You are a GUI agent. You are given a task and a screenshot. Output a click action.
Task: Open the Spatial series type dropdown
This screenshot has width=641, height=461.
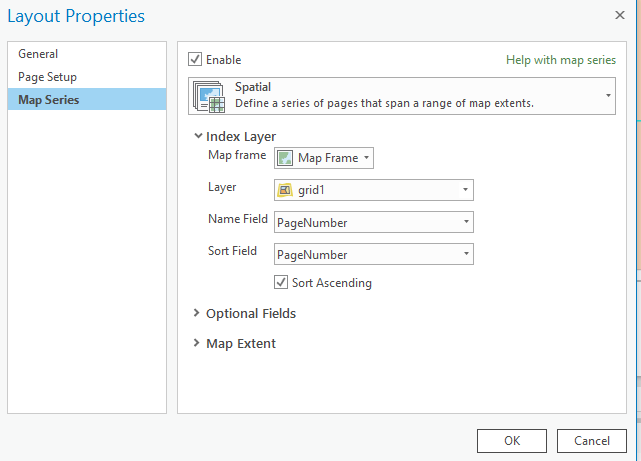(608, 95)
